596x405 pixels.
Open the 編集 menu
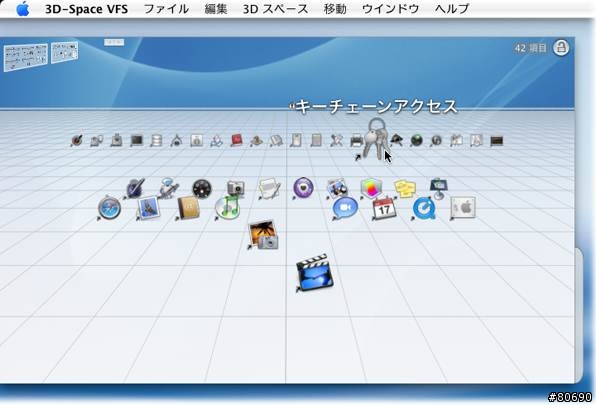pyautogui.click(x=216, y=9)
